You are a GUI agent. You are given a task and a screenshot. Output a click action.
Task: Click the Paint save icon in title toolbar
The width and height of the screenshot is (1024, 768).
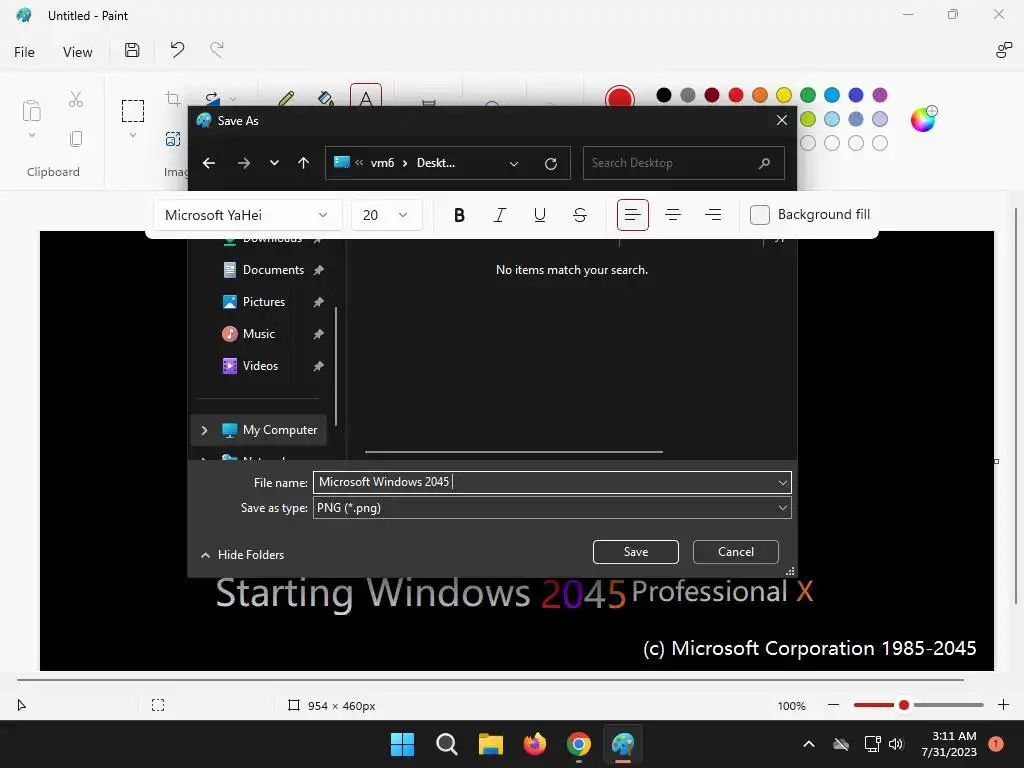tap(132, 50)
